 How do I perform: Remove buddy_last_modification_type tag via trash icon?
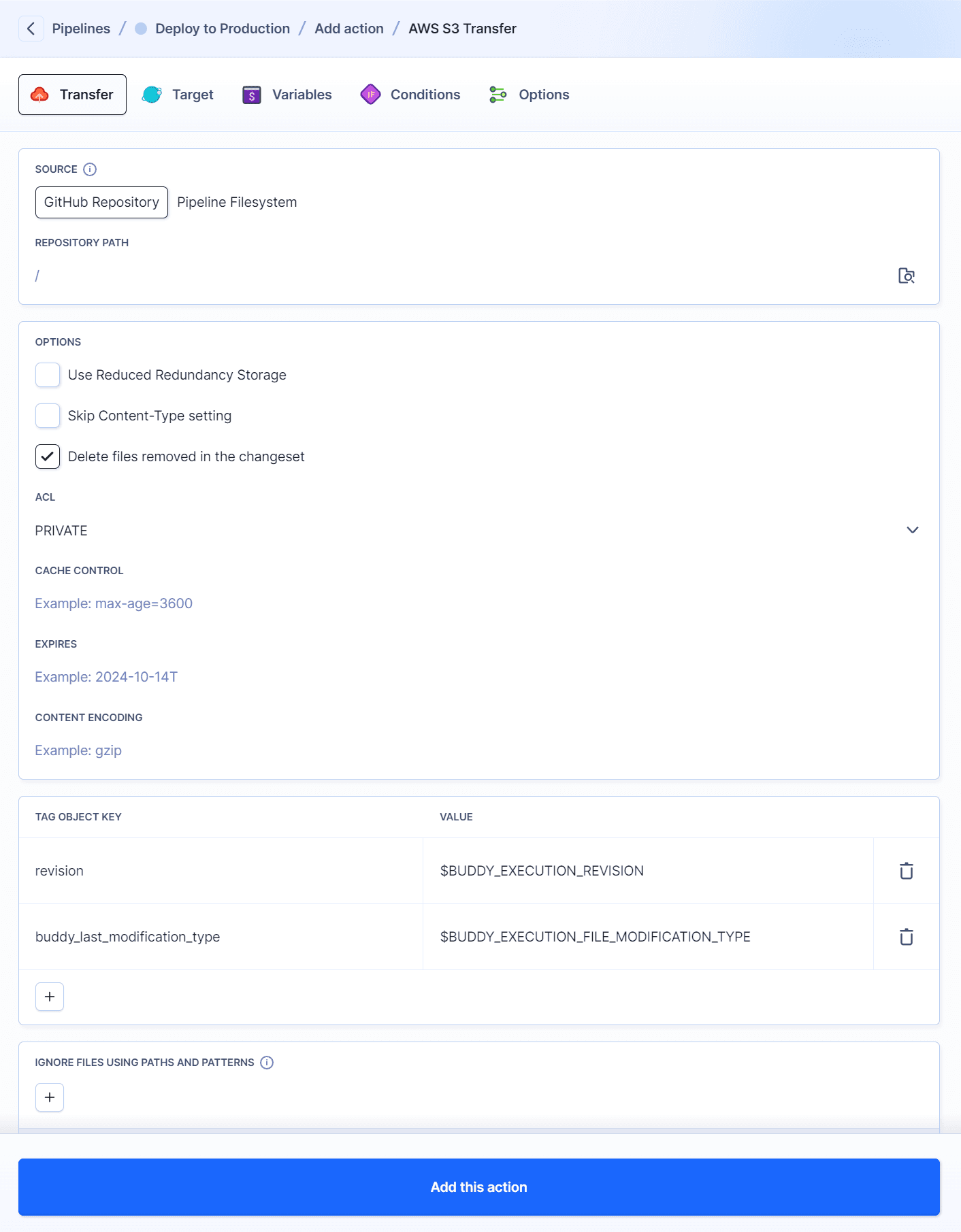tap(905, 937)
